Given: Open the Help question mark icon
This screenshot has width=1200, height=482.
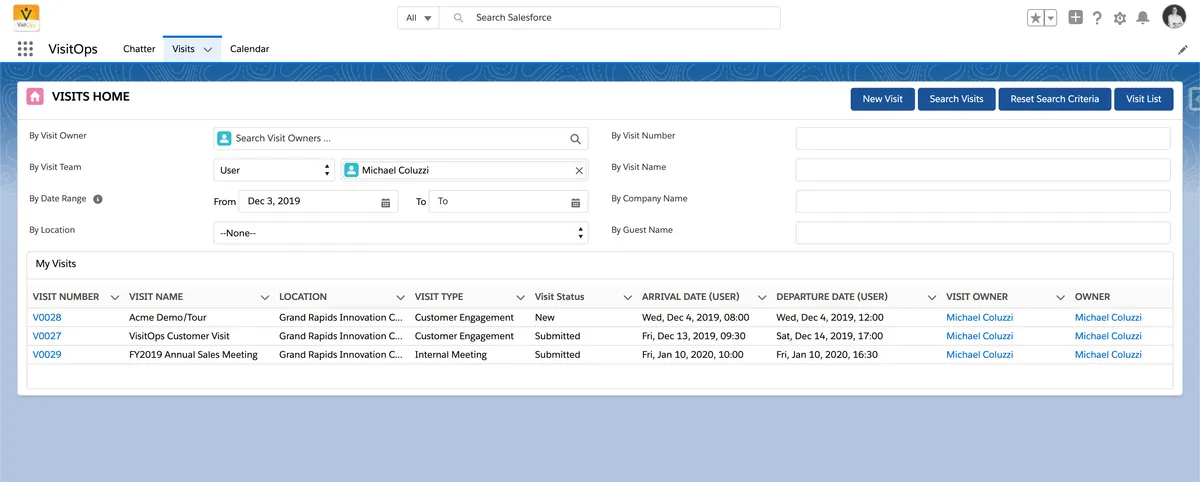Looking at the screenshot, I should [1097, 18].
